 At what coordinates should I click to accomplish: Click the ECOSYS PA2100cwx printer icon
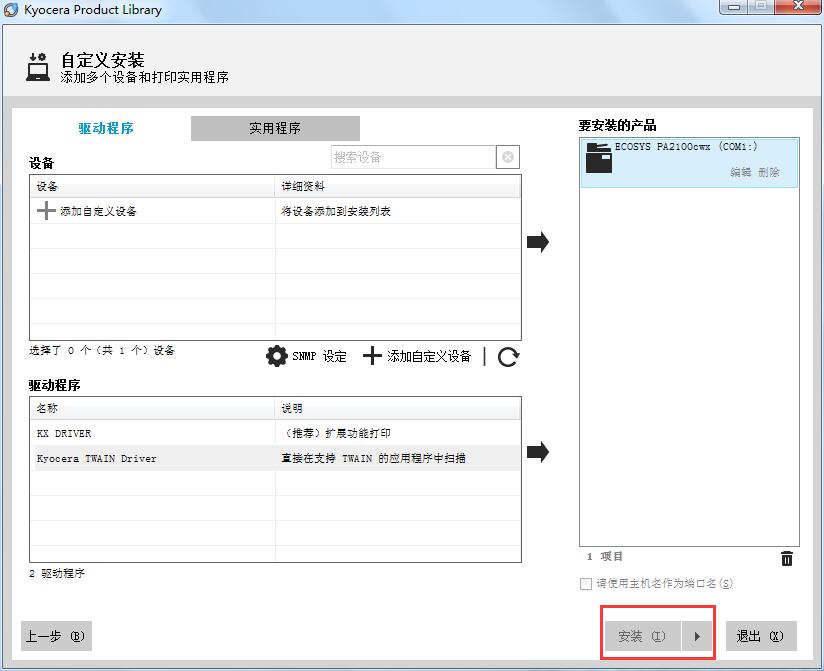(599, 158)
